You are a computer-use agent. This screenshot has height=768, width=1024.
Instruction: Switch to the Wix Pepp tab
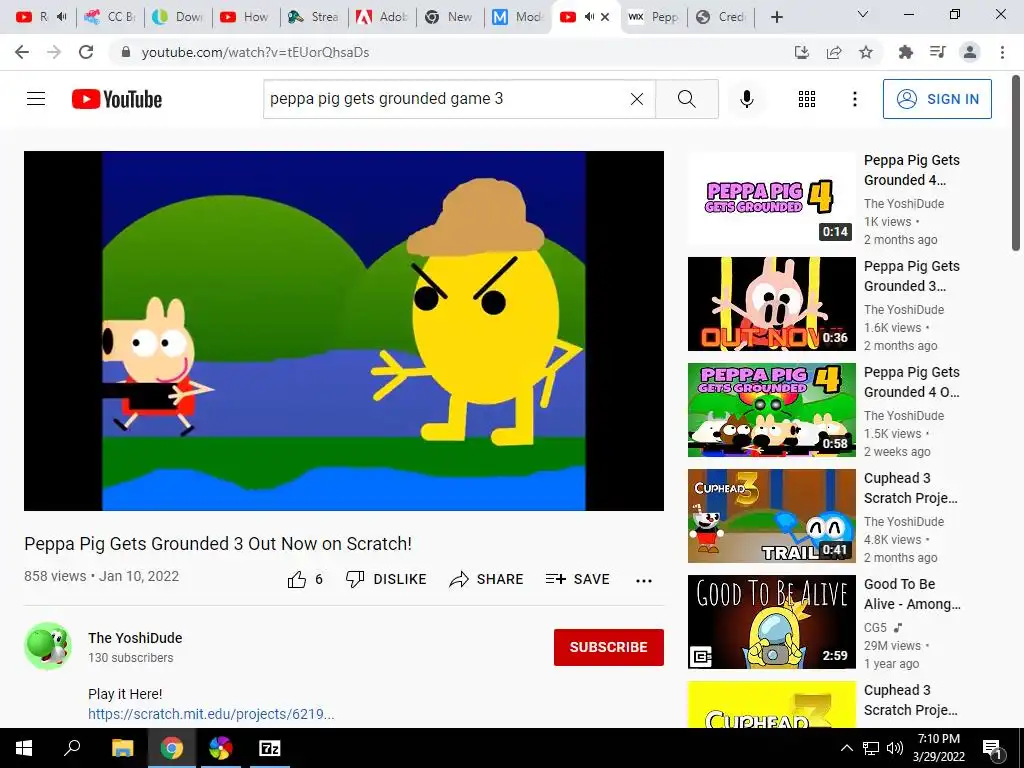(653, 17)
